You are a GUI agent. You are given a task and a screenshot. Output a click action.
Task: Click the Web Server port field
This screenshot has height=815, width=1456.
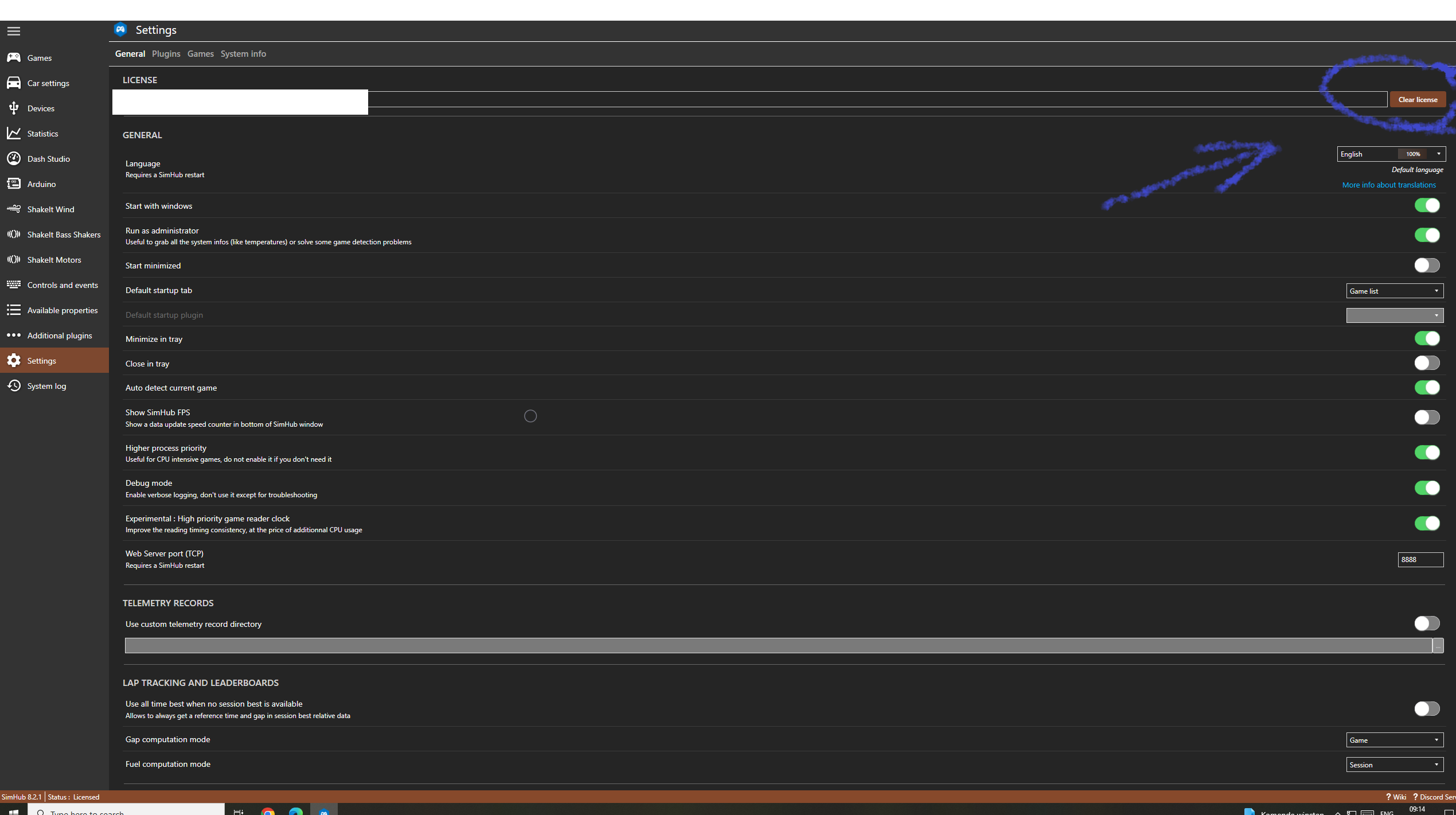1420,560
